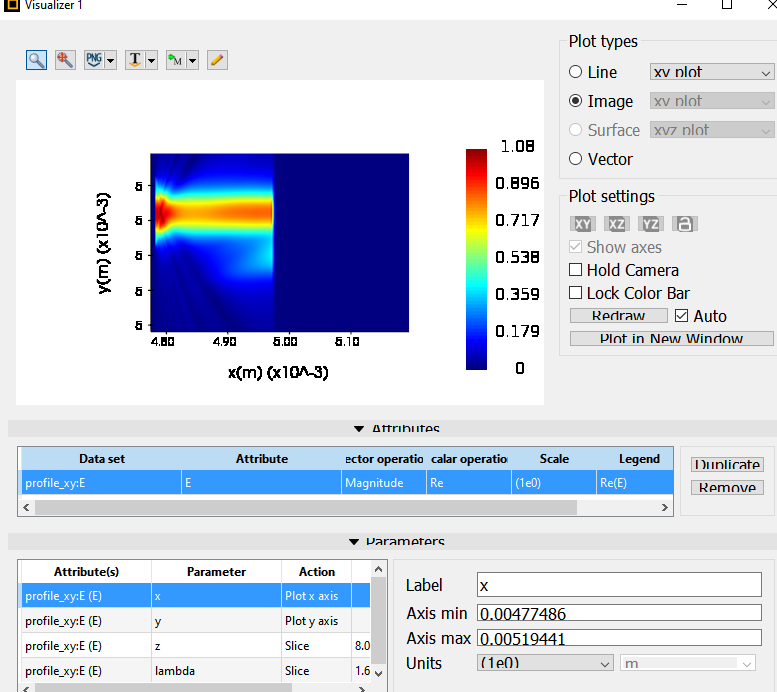Screen dimensions: 777x692
Task: Click the Plot in New Window button
Action: [x=671, y=339]
